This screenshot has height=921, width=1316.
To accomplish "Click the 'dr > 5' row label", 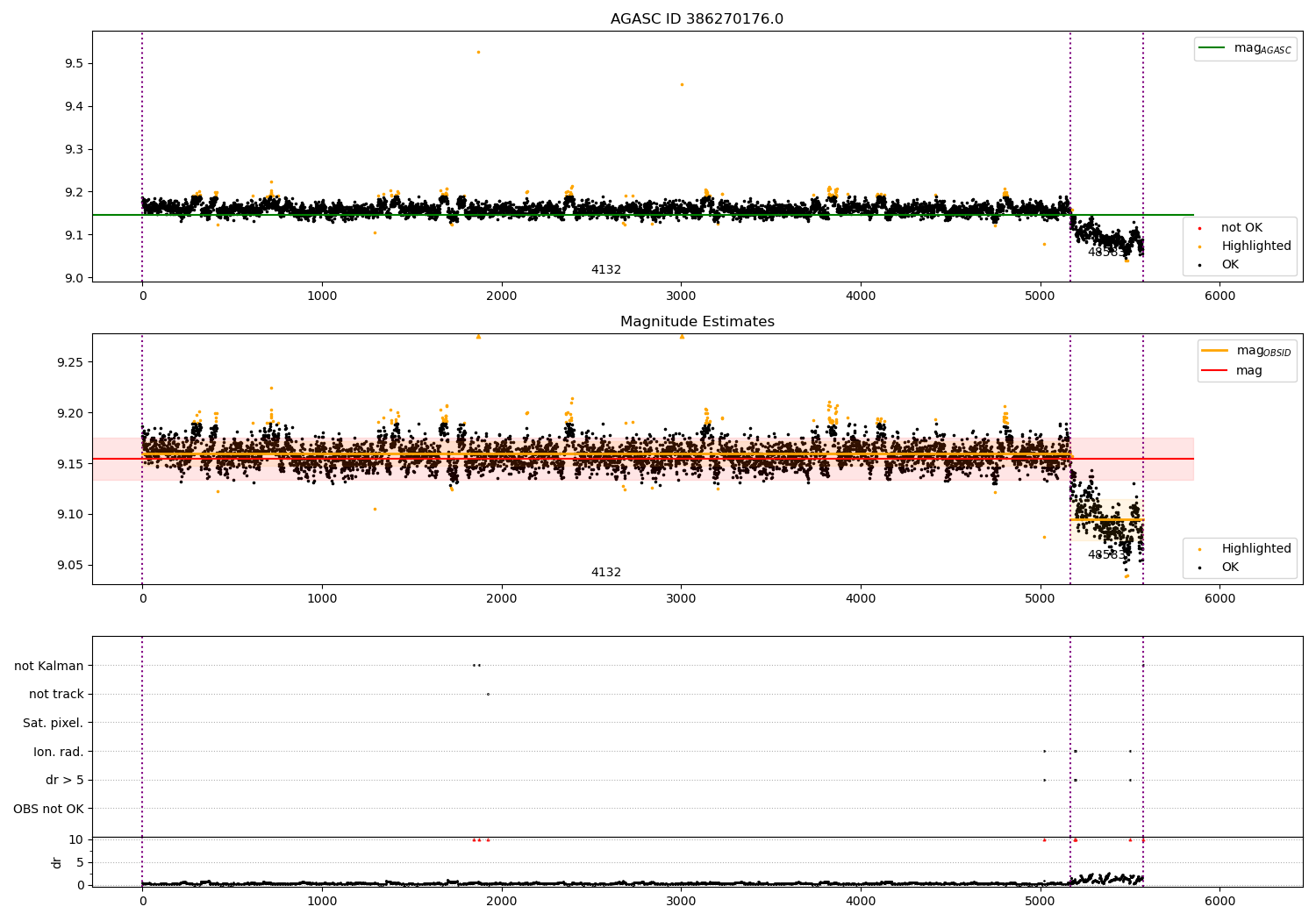I will (x=65, y=781).
